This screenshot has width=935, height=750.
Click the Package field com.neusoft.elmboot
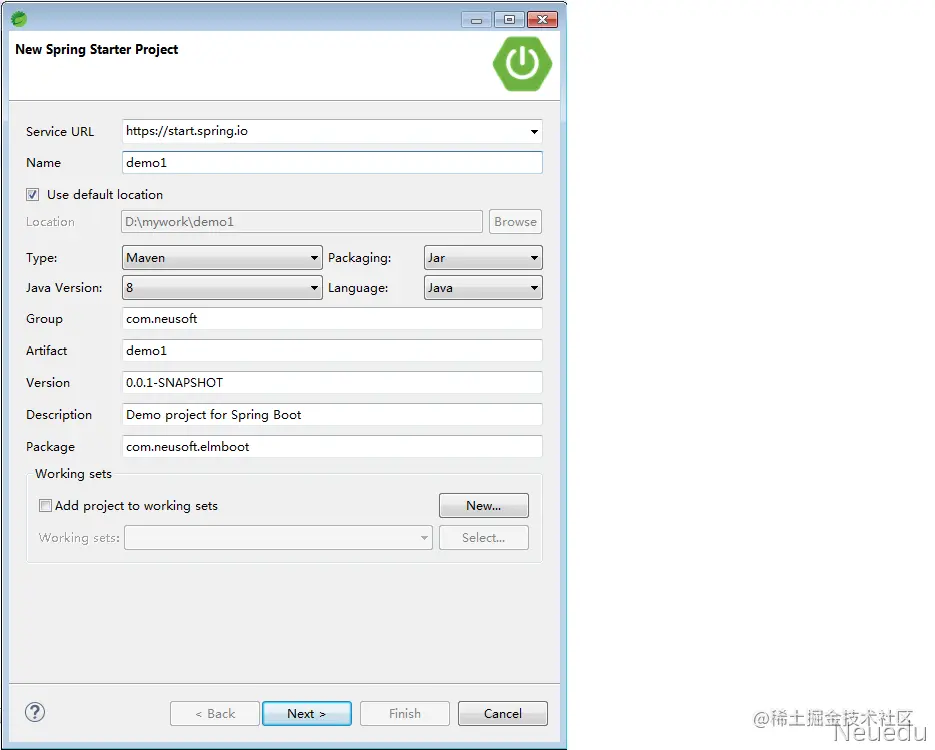coord(332,447)
